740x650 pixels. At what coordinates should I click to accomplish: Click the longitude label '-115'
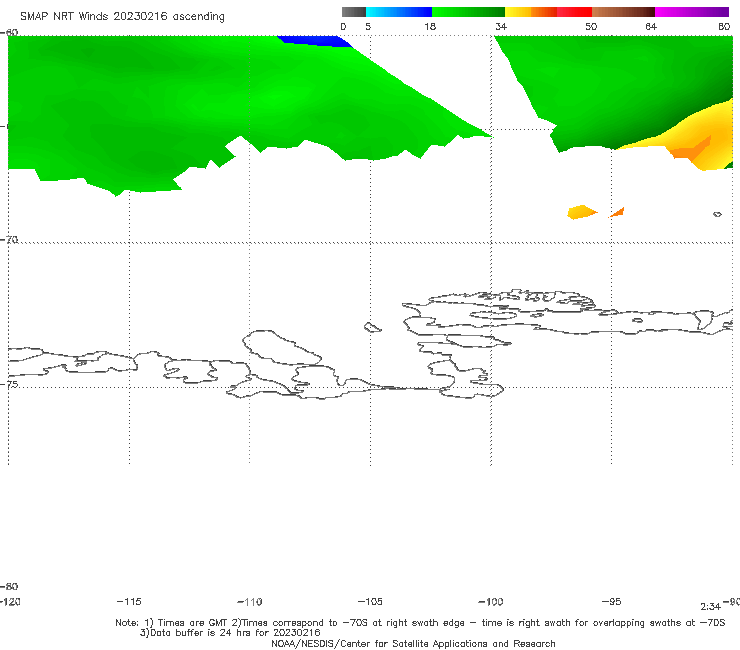coord(129,602)
